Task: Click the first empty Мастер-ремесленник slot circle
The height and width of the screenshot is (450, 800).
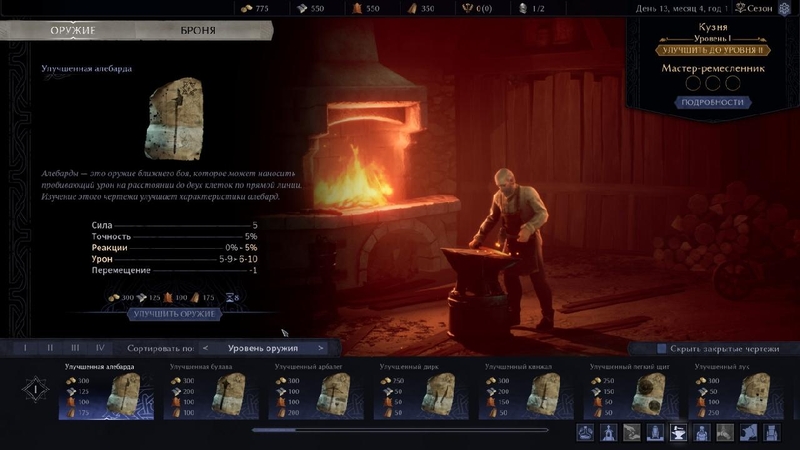Action: click(693, 83)
